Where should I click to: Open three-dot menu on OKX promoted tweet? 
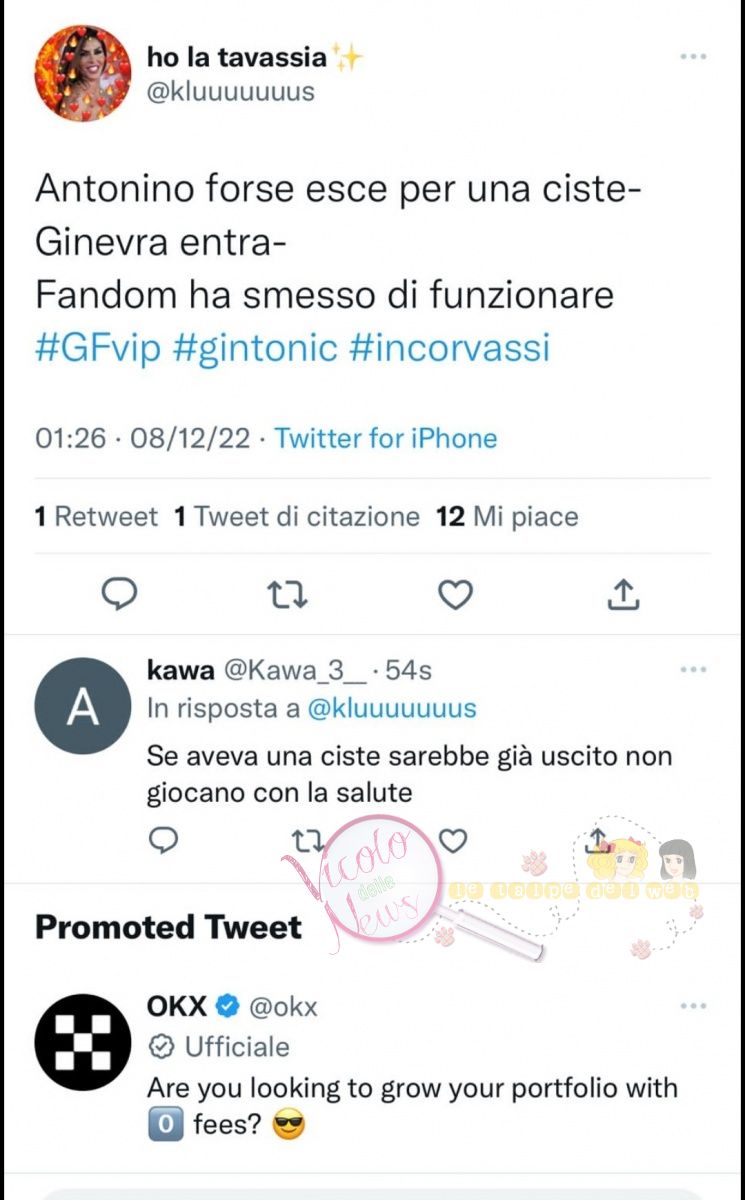point(693,1005)
